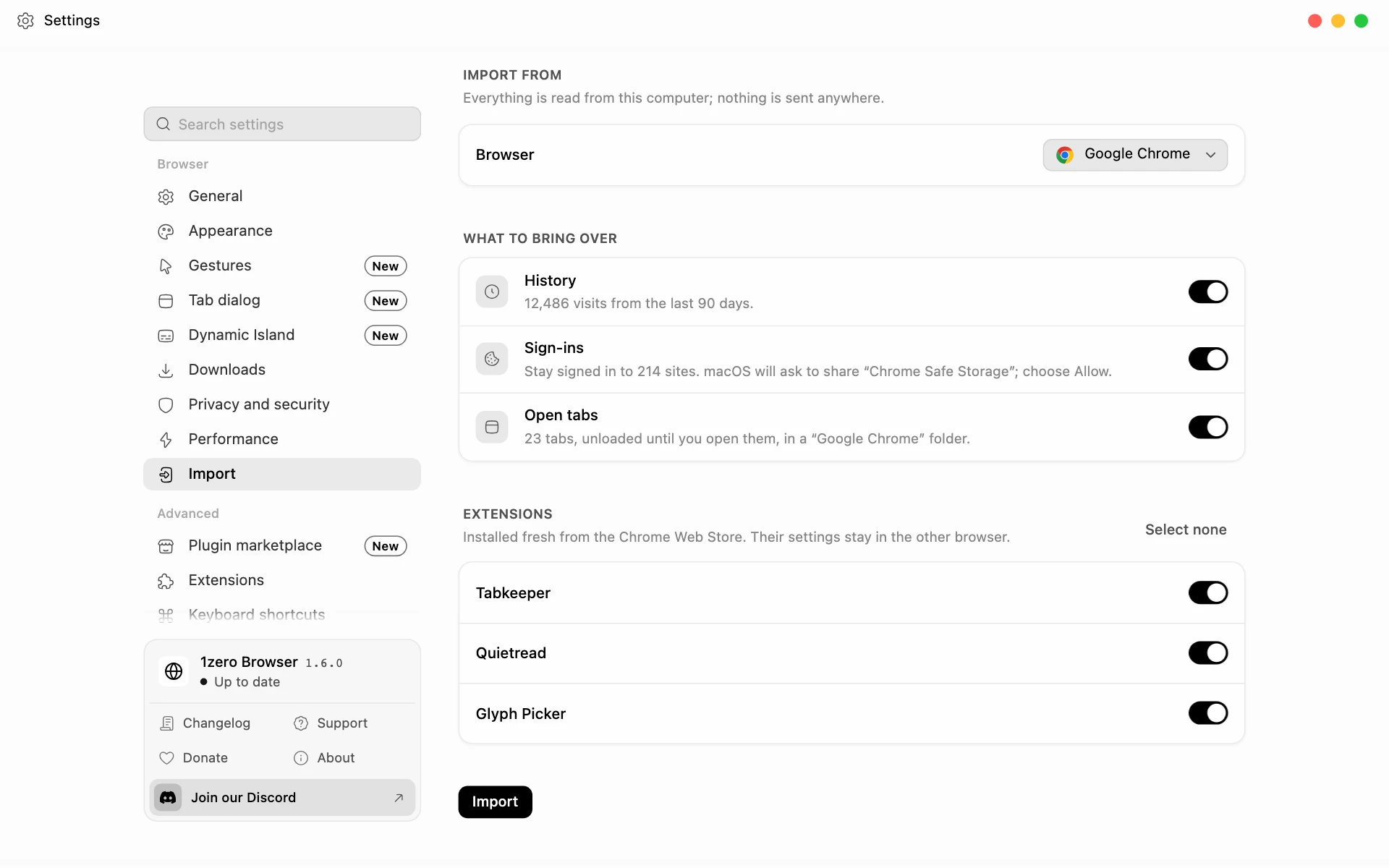The image size is (1389, 868).
Task: Click the Sign-ins cookie icon
Action: 492,359
